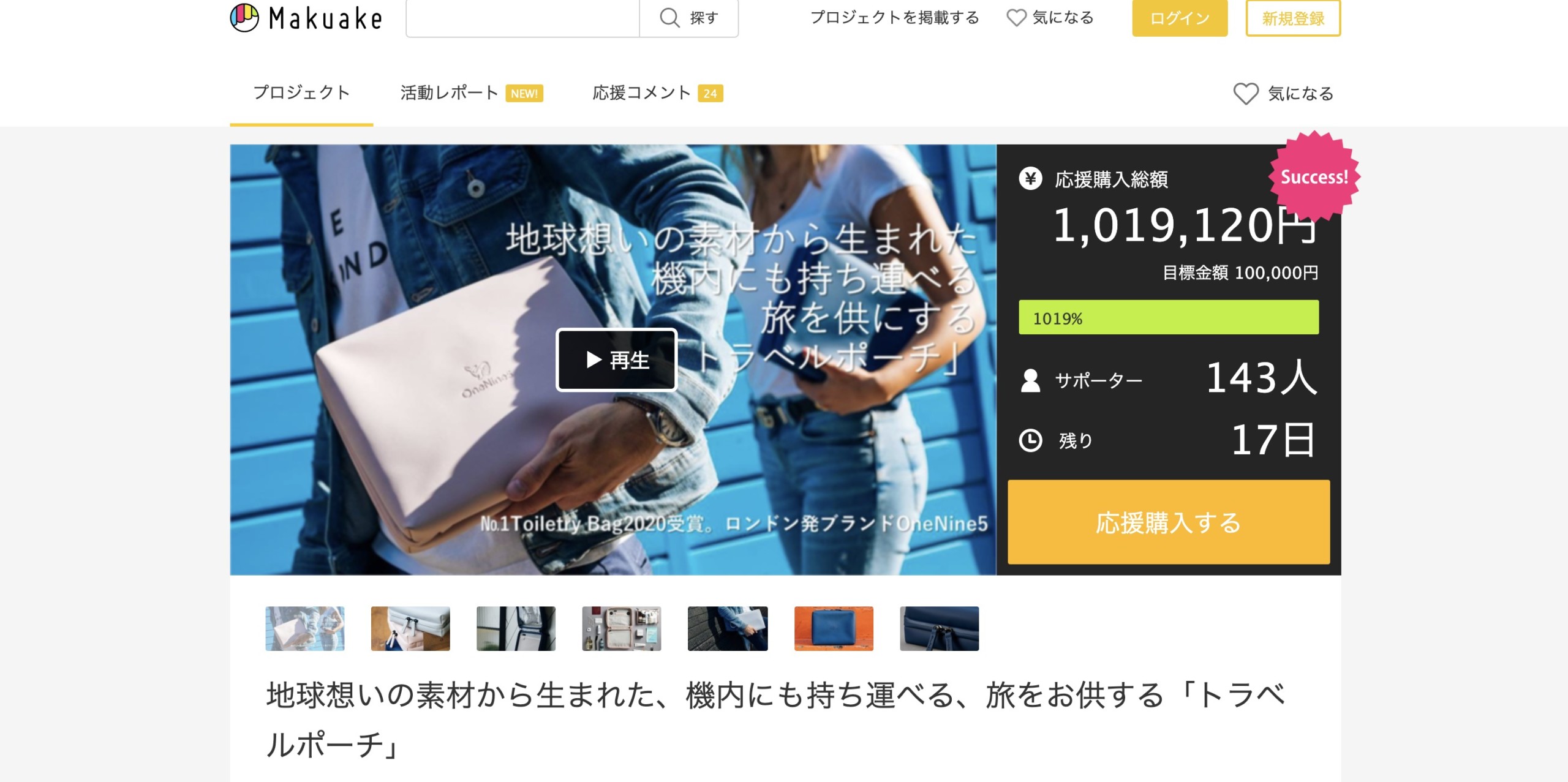The width and height of the screenshot is (1568, 782).
Task: Toggle the 気になる heart beside project tabs
Action: pyautogui.click(x=1246, y=94)
